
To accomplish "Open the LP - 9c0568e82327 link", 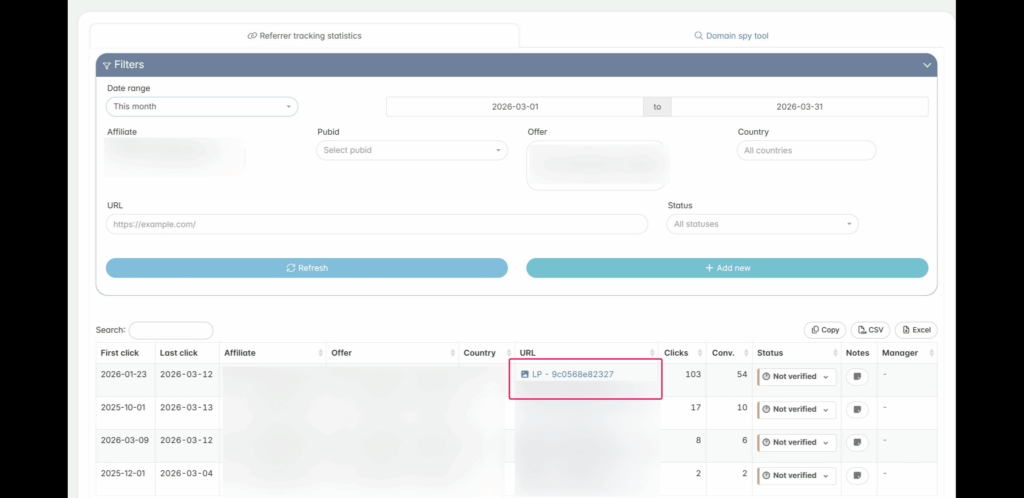I will click(574, 374).
